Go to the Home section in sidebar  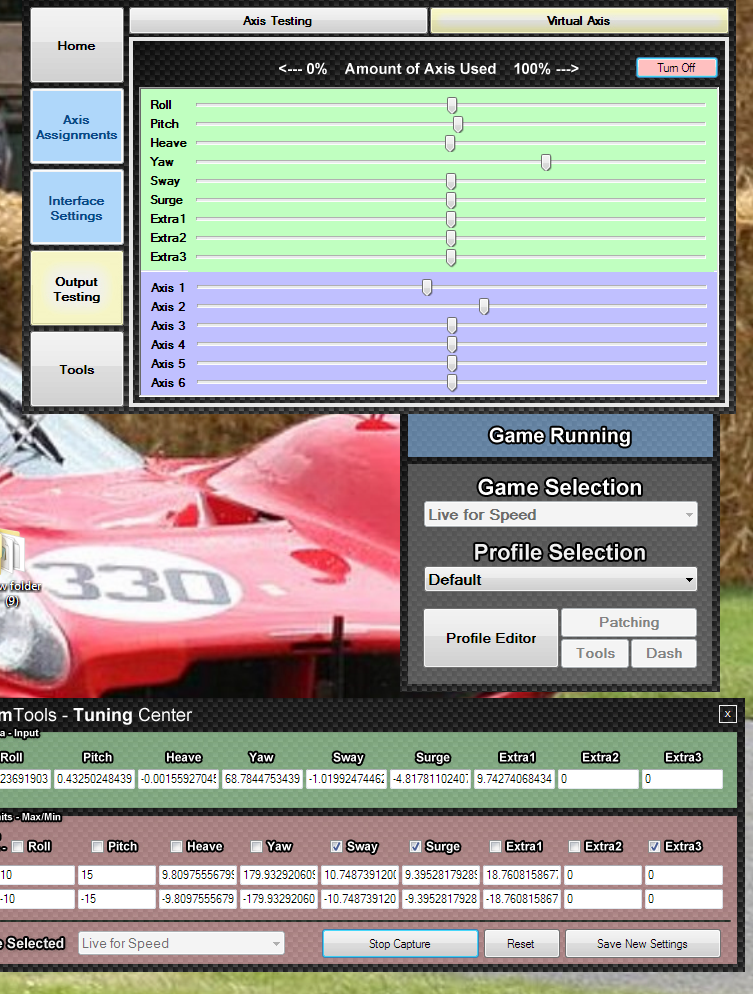pyautogui.click(x=77, y=46)
